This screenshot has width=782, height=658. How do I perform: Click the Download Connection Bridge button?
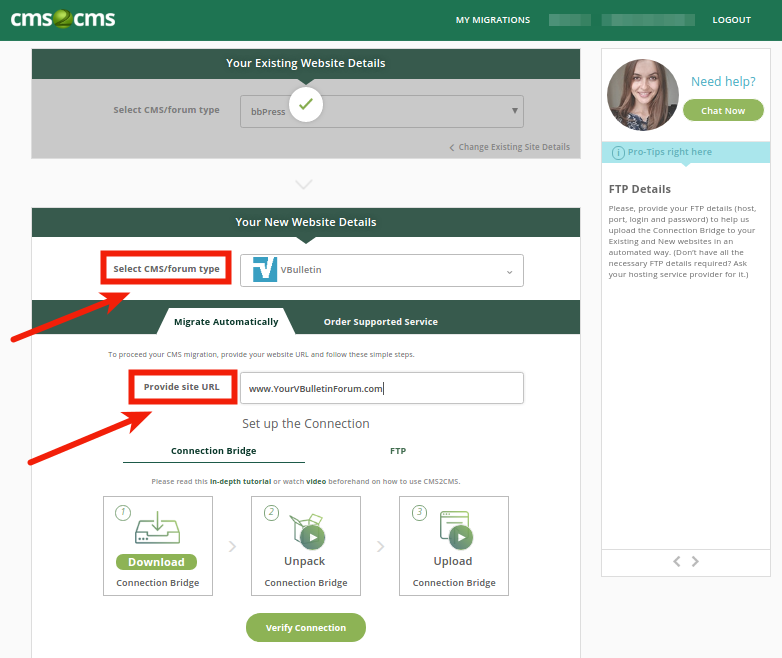(x=157, y=562)
